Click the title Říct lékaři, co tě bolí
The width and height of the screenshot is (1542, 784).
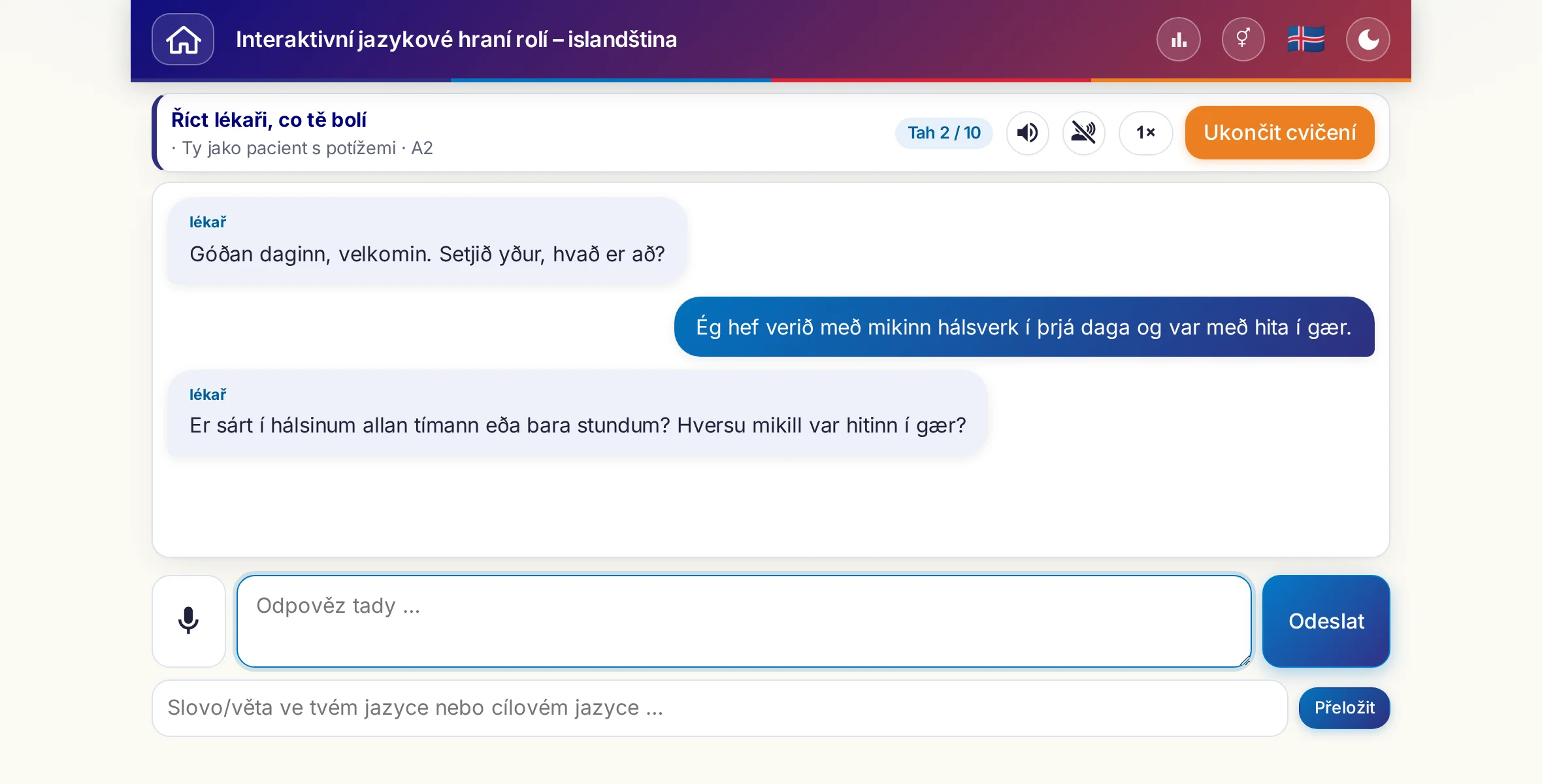pyautogui.click(x=269, y=120)
